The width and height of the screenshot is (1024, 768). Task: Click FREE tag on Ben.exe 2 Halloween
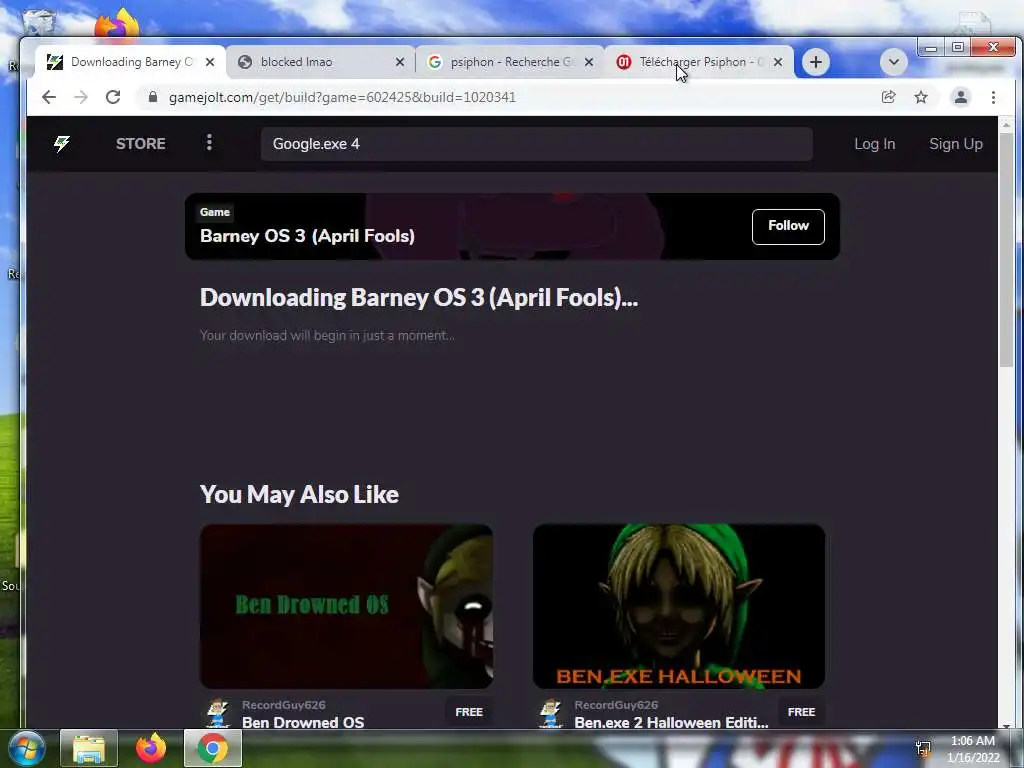pyautogui.click(x=801, y=712)
